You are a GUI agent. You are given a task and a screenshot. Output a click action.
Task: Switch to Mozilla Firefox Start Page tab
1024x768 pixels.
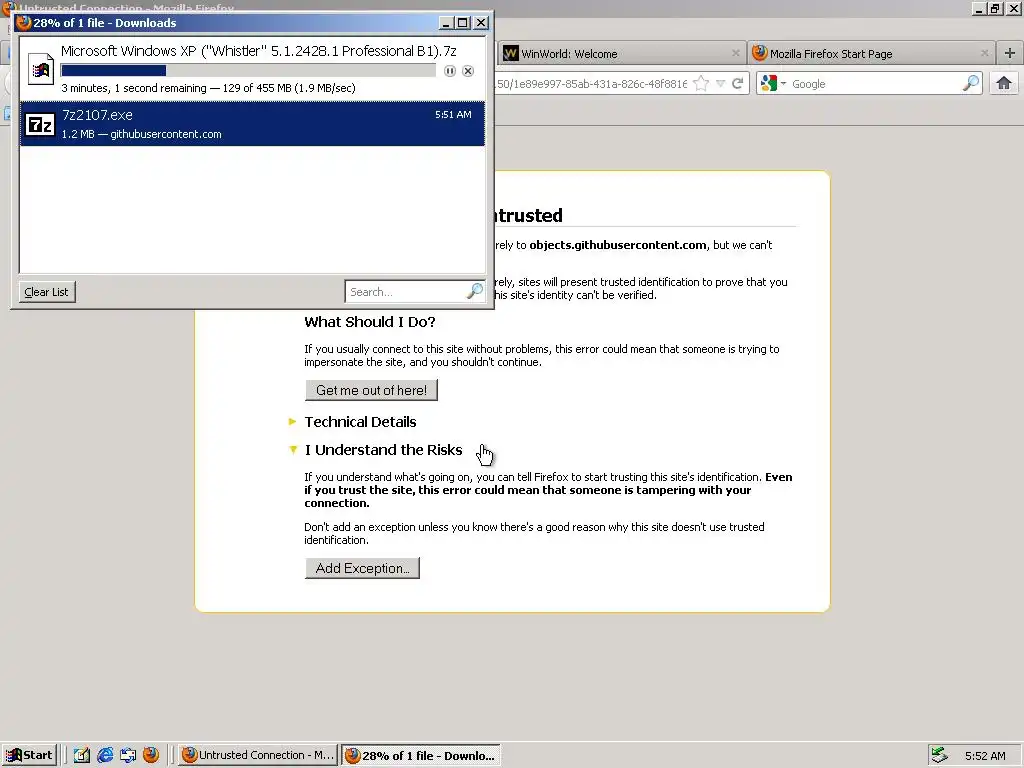tap(871, 54)
